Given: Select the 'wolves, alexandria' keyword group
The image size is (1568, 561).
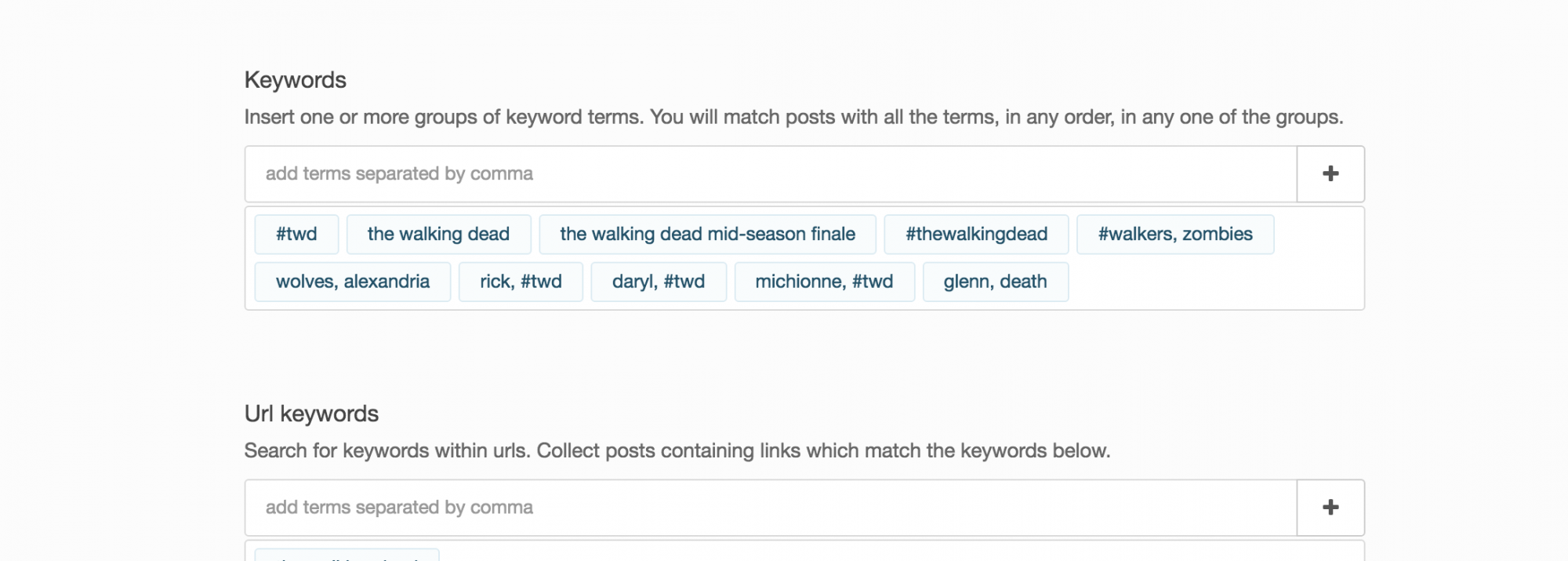Looking at the screenshot, I should point(352,282).
